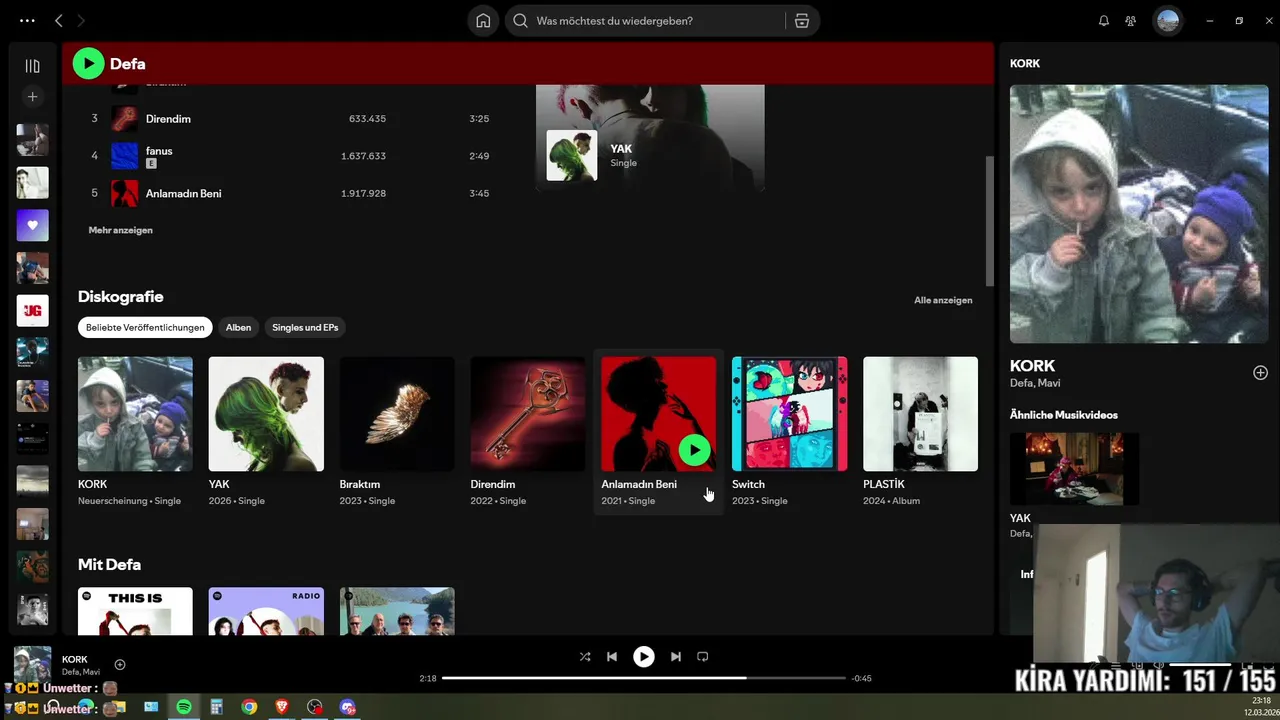Select Beliebte Veröffentlichungen filter chip
This screenshot has width=1280, height=720.
145,327
